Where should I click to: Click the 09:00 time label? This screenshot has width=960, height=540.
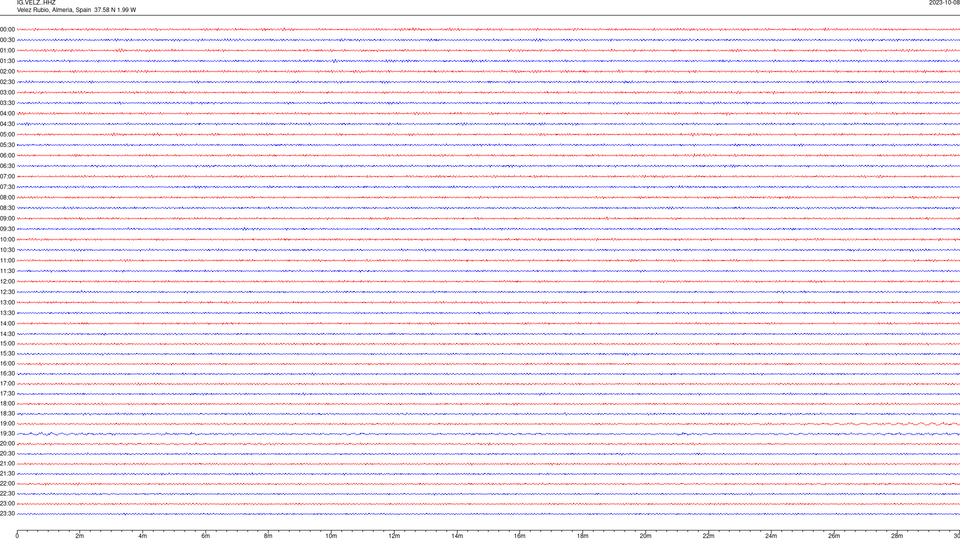[7, 219]
